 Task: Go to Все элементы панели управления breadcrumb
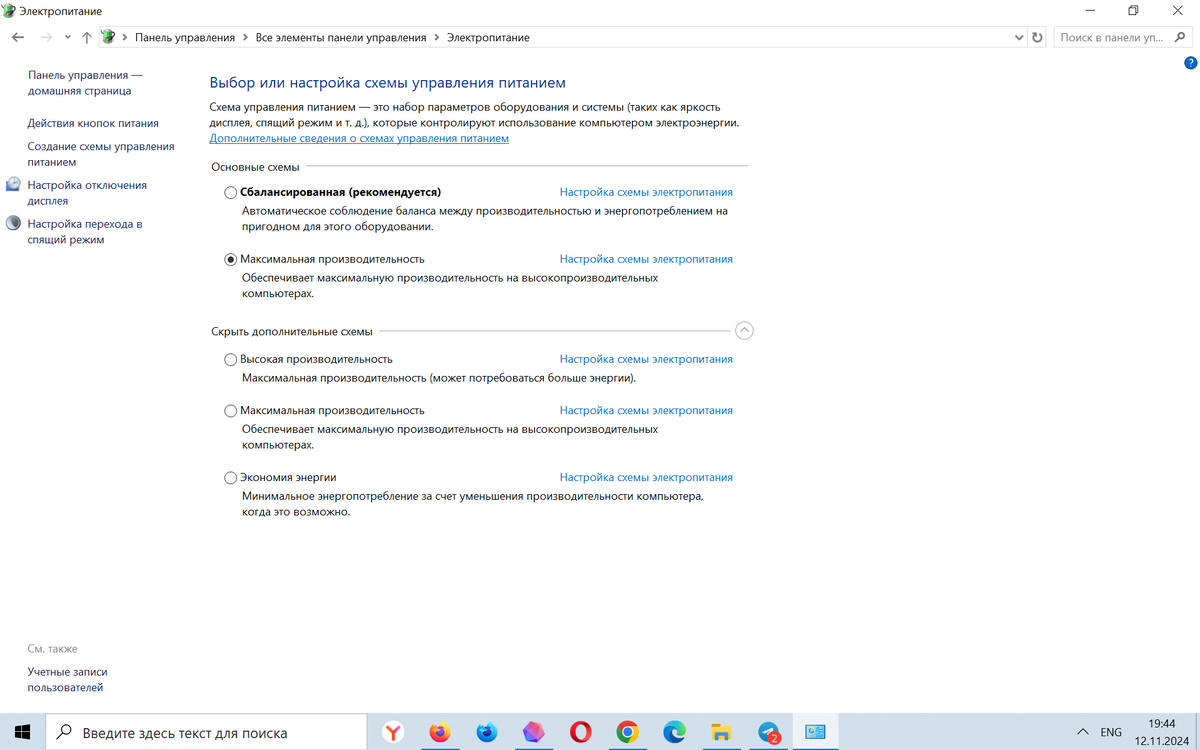pyautogui.click(x=341, y=37)
